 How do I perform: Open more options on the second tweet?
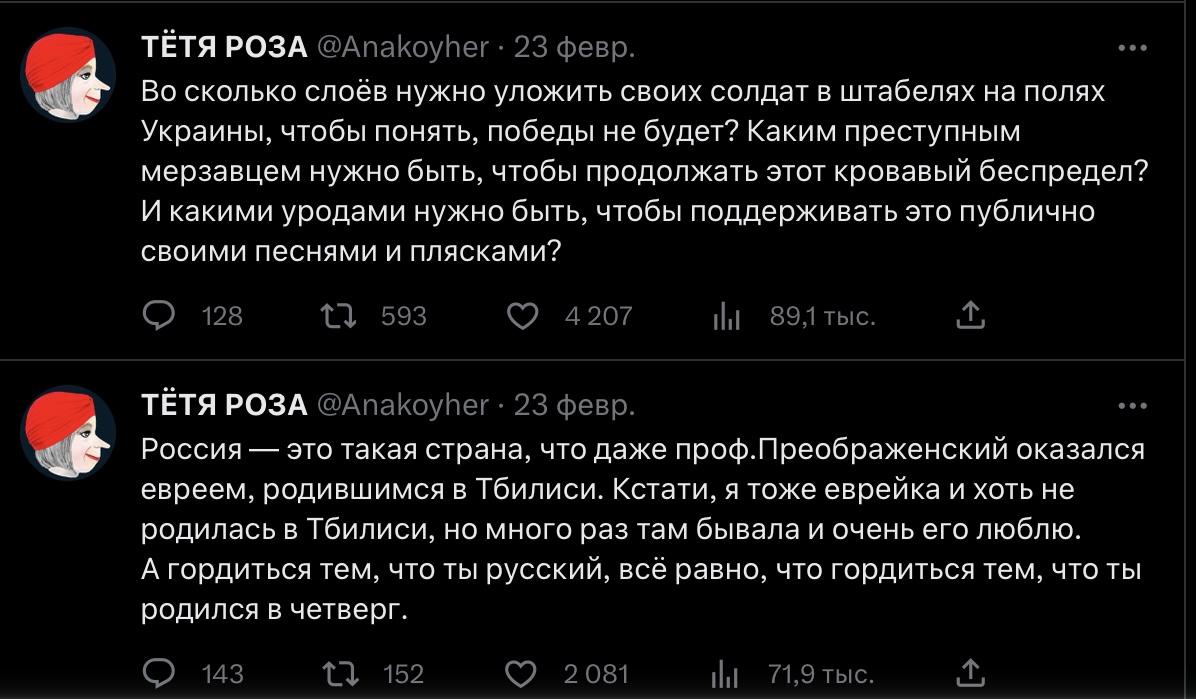point(1131,405)
